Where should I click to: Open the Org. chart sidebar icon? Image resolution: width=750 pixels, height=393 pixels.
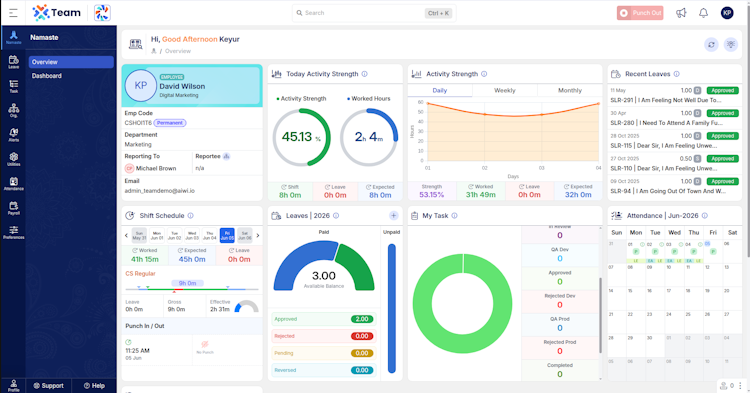13,110
